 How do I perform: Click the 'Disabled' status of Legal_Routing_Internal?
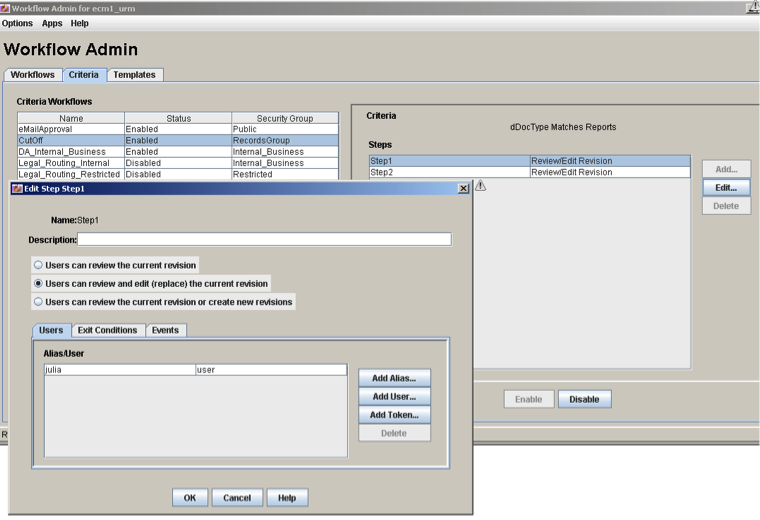click(x=178, y=163)
